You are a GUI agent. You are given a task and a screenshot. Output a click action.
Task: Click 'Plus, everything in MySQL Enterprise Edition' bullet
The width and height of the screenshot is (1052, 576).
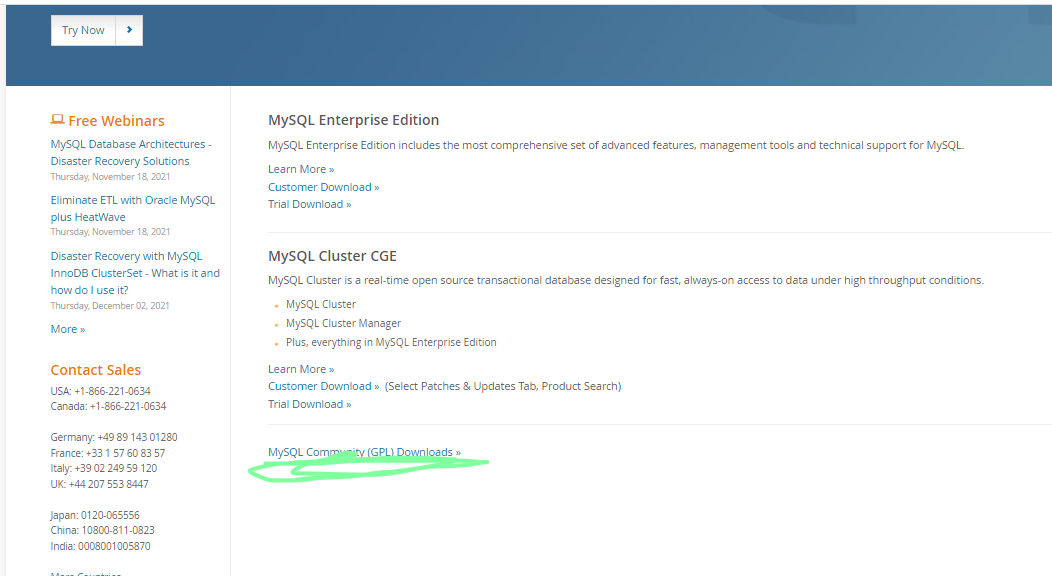[x=391, y=342]
